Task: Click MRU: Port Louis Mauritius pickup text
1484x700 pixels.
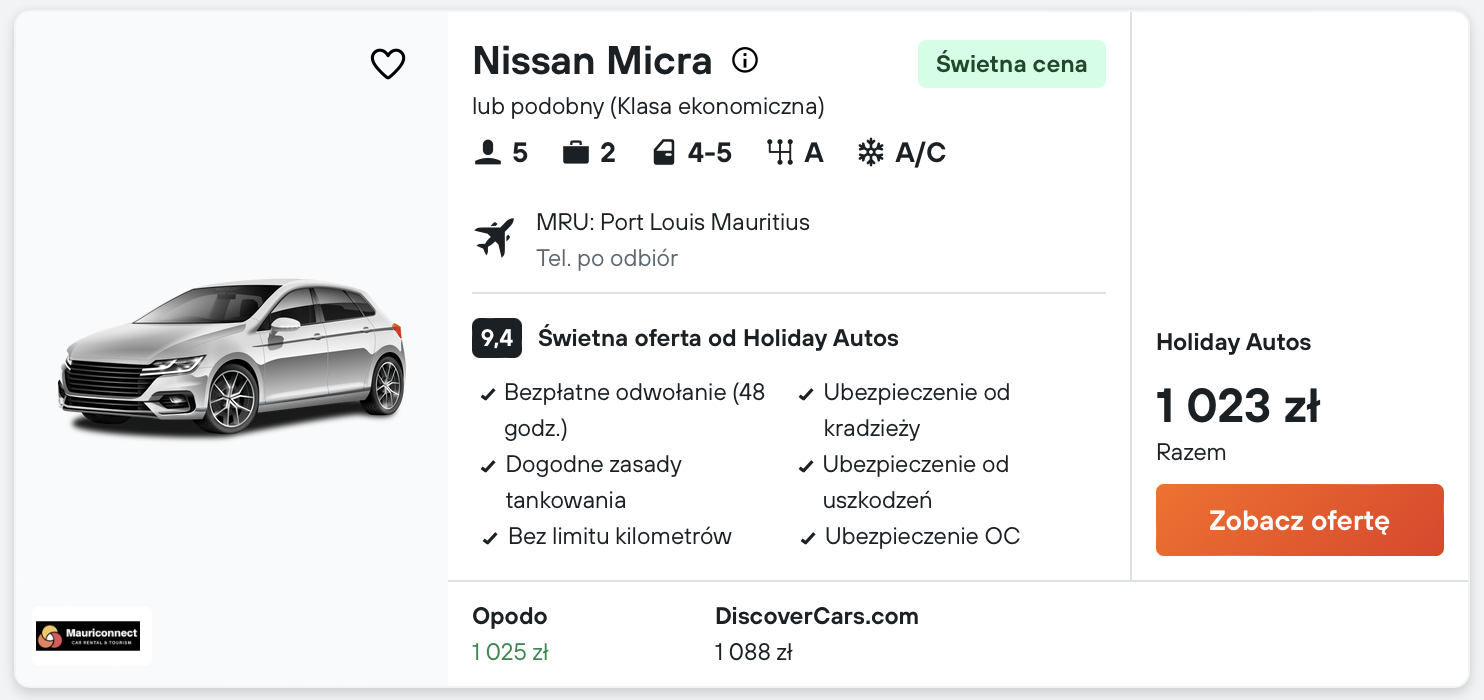Action: (x=672, y=222)
